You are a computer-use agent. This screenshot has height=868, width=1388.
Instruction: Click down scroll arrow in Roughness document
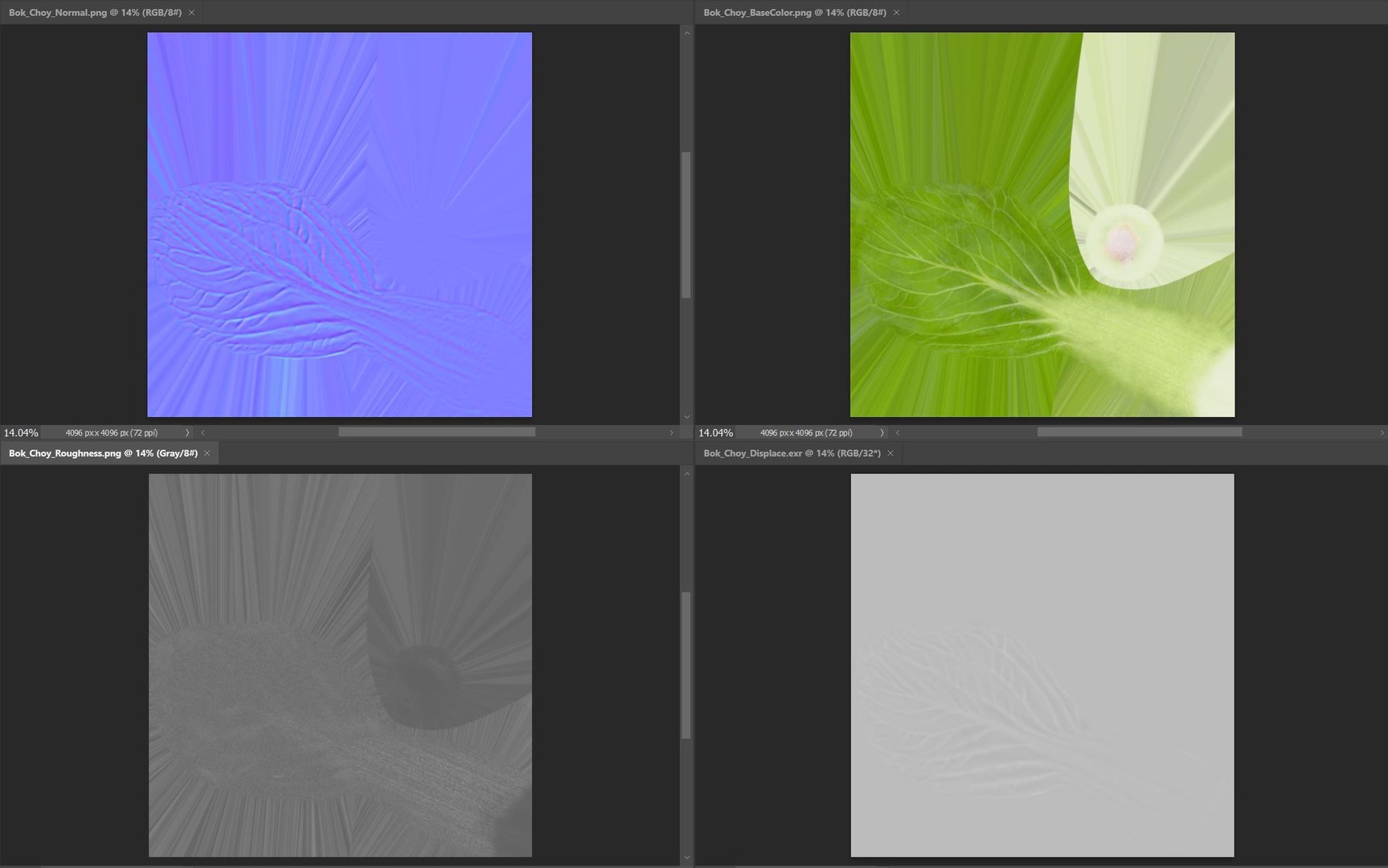click(686, 858)
